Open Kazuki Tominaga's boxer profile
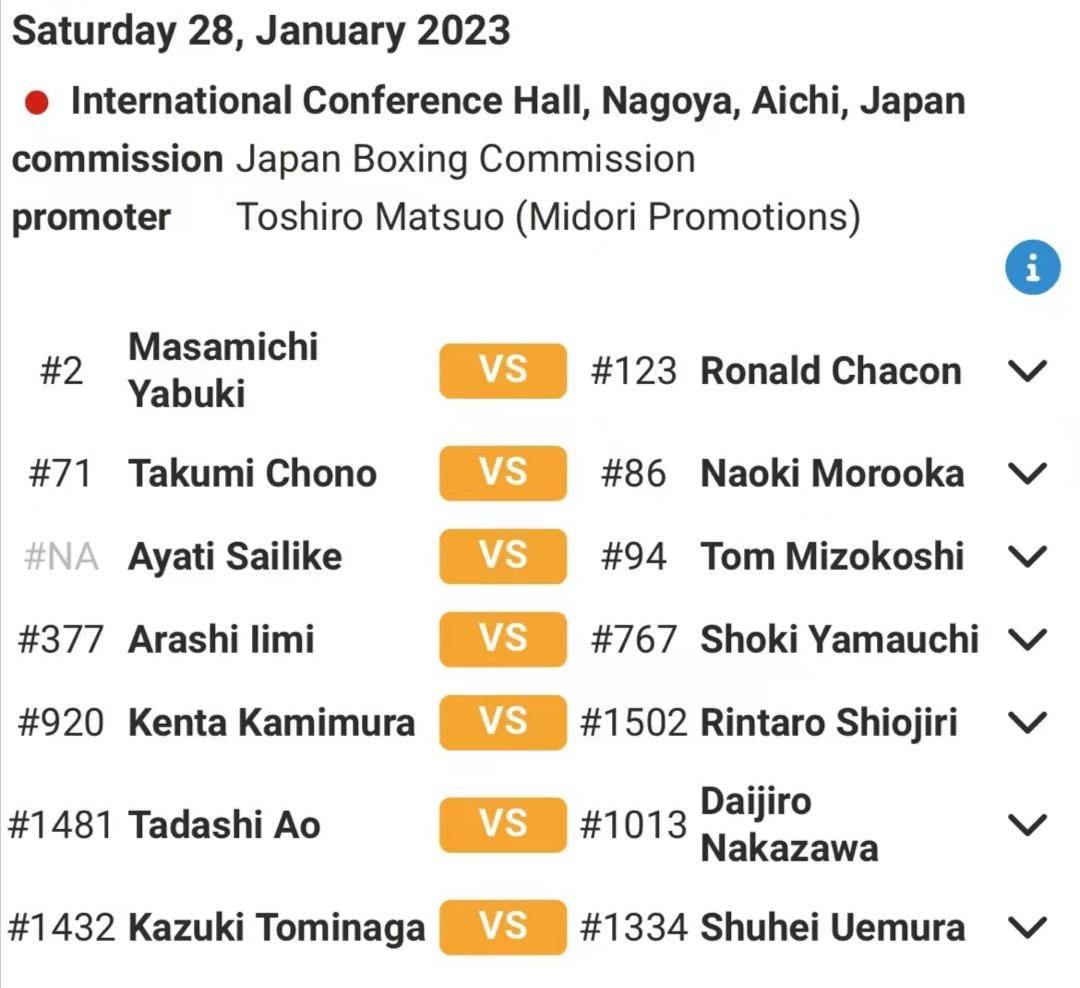The height and width of the screenshot is (988, 1080). pyautogui.click(x=276, y=927)
